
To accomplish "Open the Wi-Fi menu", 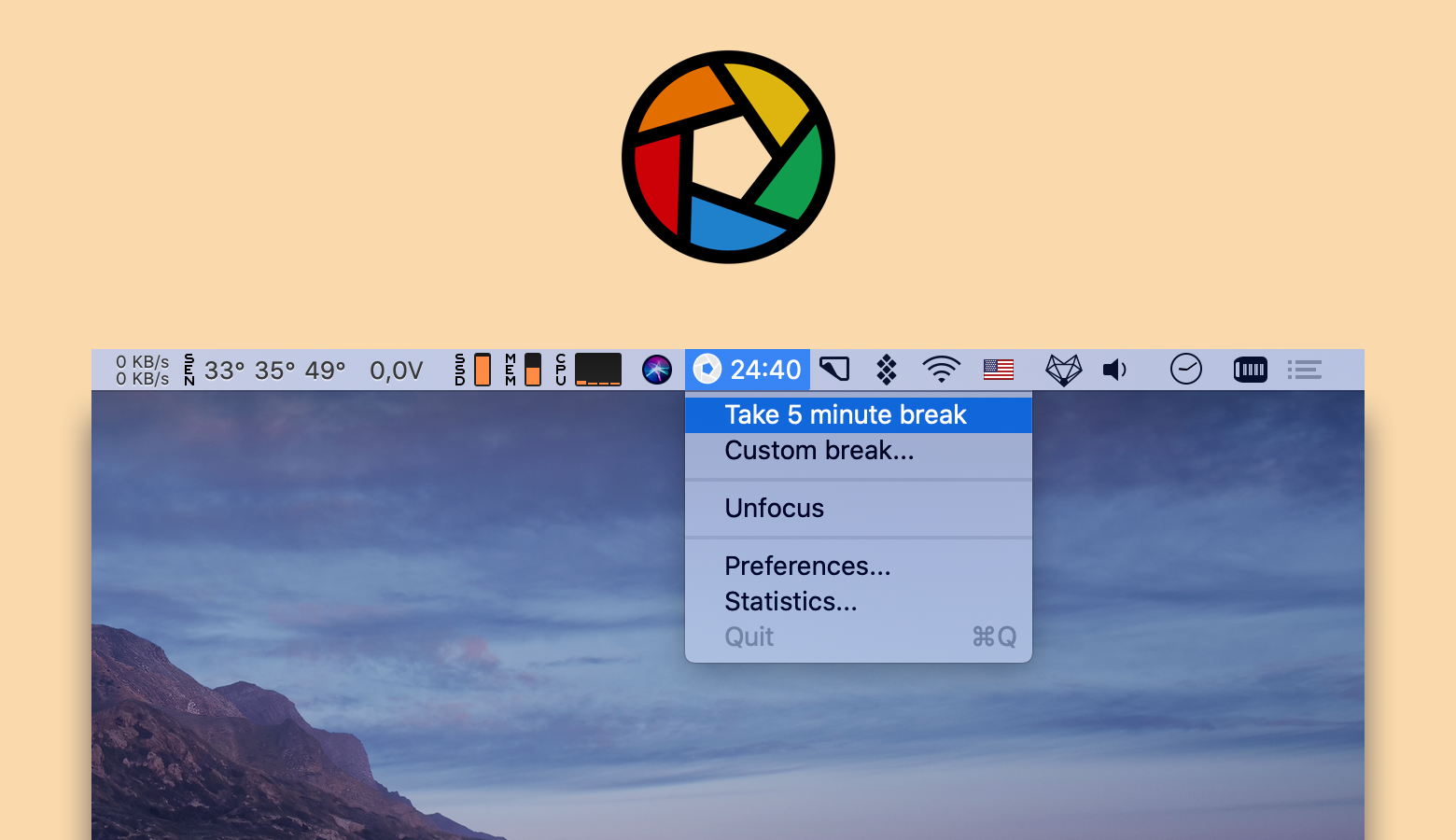I will pyautogui.click(x=941, y=370).
